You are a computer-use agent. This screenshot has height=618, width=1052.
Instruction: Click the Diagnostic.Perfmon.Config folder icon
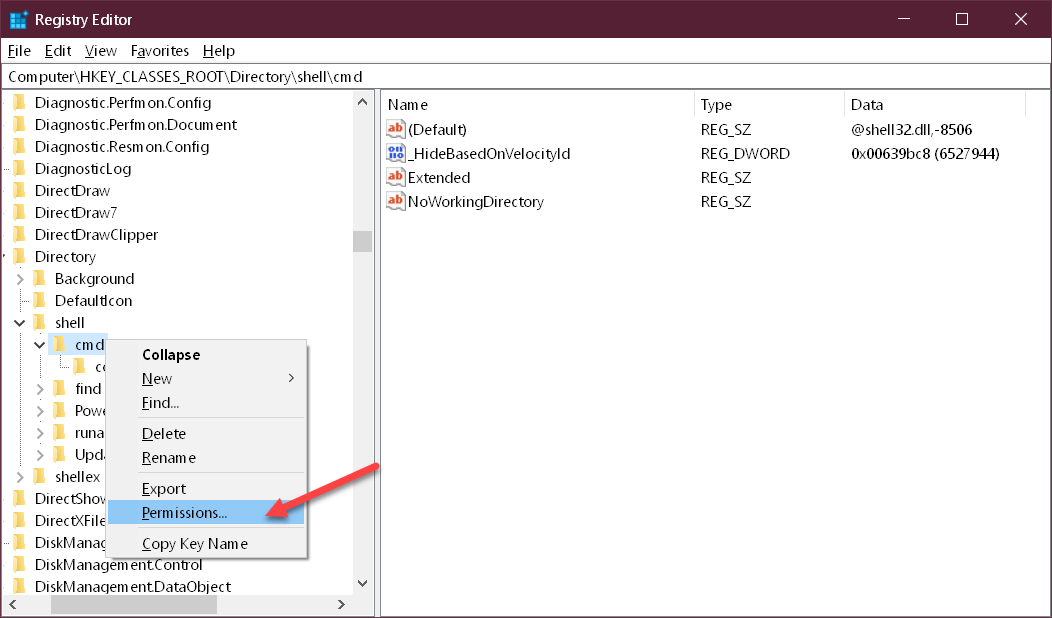[19, 103]
